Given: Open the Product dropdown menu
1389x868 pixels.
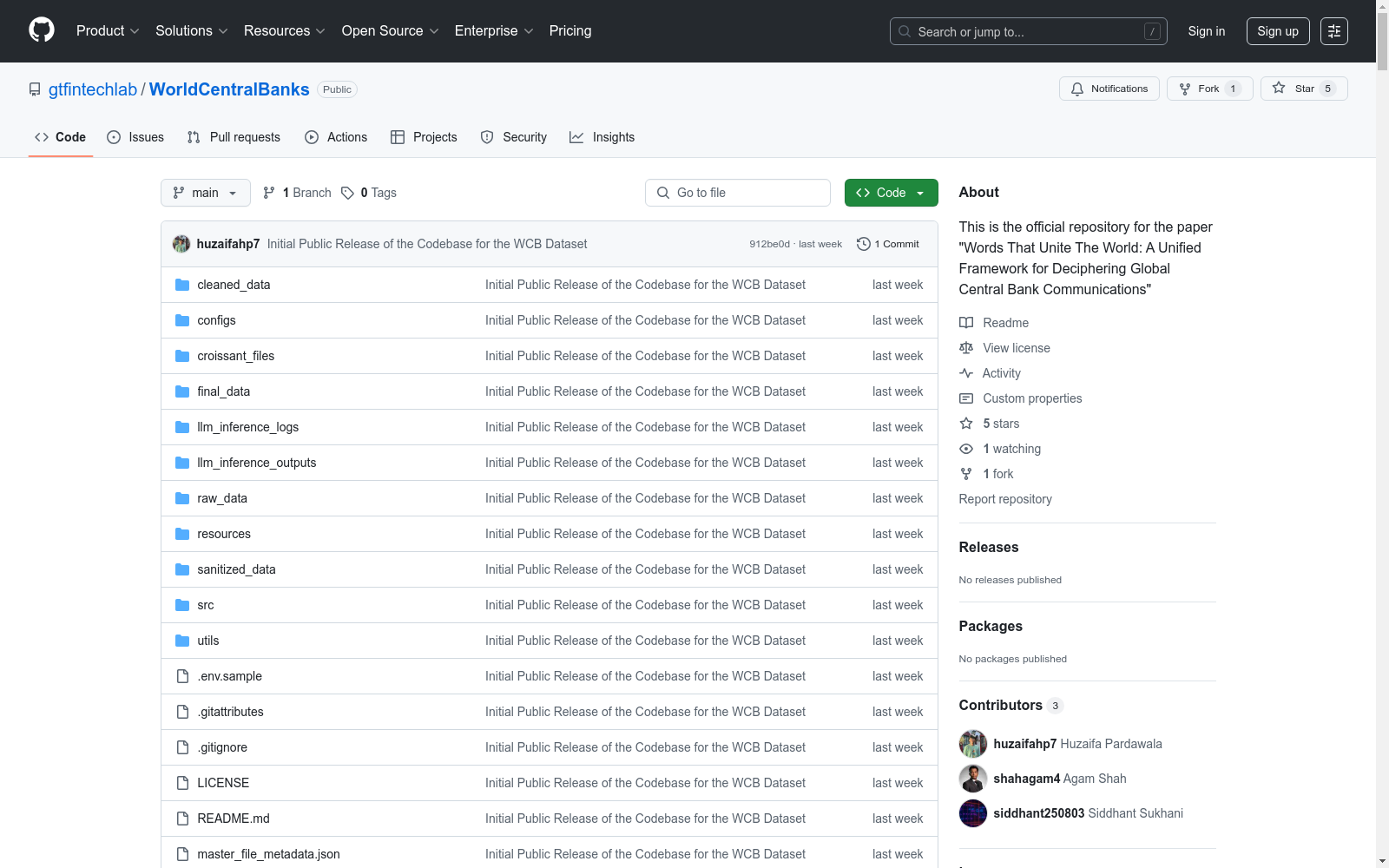Looking at the screenshot, I should point(108,31).
